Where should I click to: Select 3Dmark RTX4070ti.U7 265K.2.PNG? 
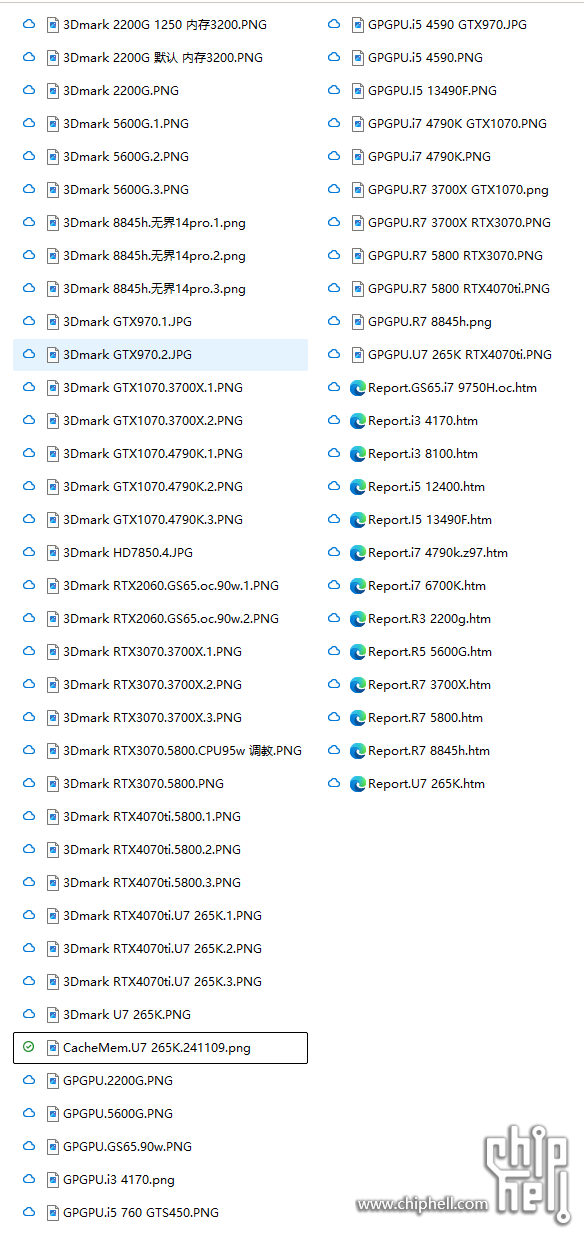(160, 949)
